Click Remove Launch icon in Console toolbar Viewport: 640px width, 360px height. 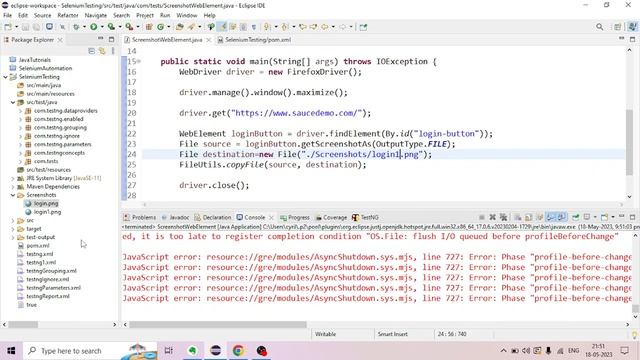point(493,217)
